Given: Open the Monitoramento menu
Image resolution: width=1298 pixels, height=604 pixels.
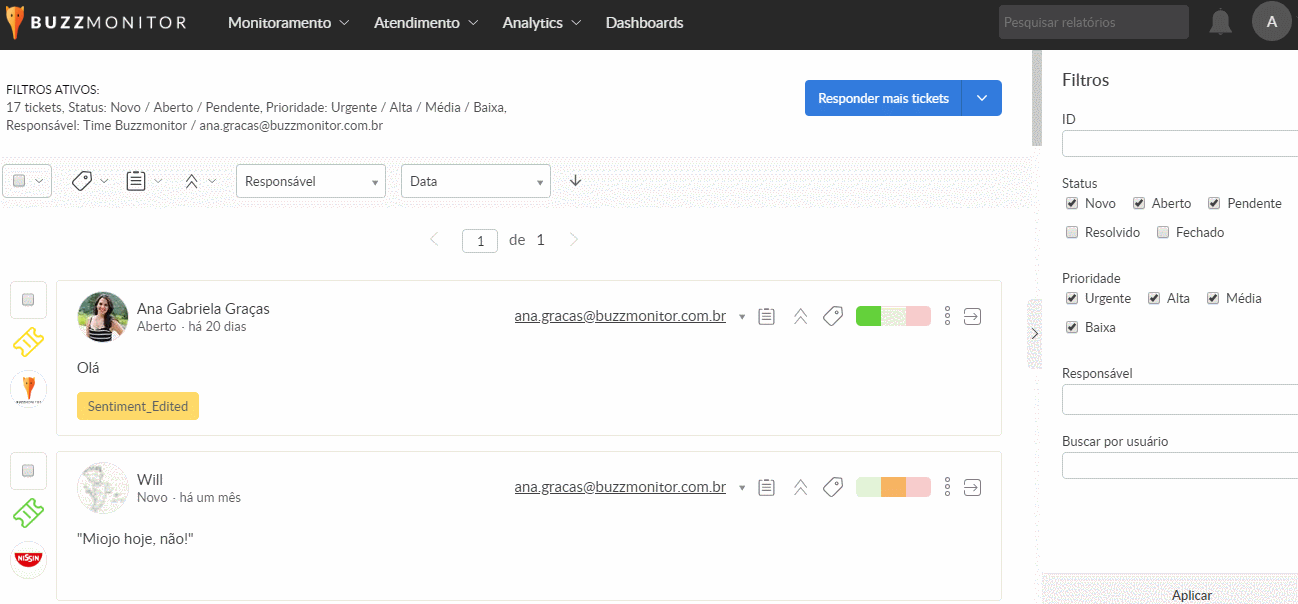Looking at the screenshot, I should 288,23.
